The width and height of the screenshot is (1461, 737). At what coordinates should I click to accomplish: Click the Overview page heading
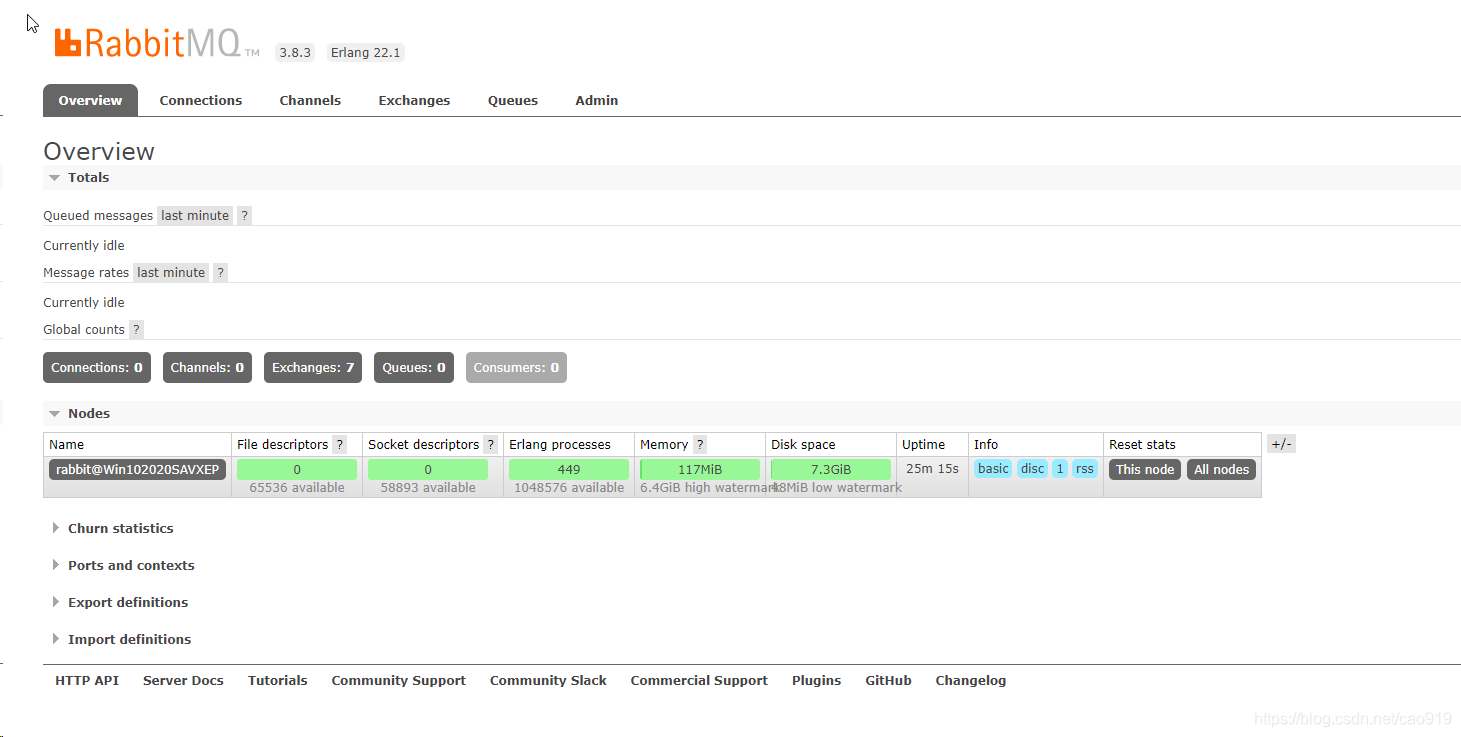[99, 151]
